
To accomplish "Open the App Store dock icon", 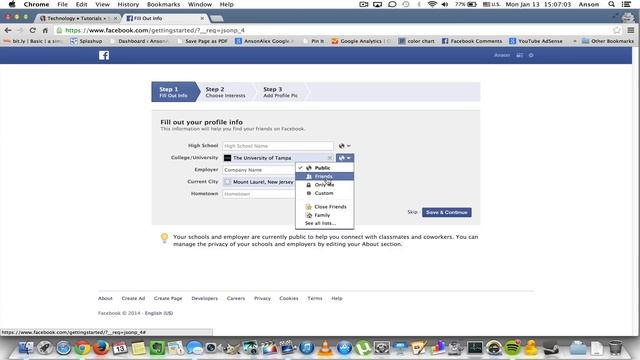I will point(344,348).
